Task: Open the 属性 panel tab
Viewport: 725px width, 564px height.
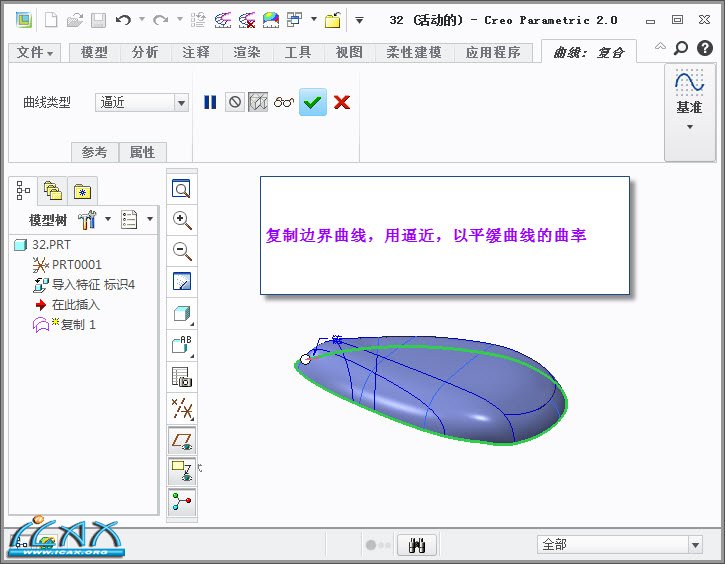Action: coord(143,152)
